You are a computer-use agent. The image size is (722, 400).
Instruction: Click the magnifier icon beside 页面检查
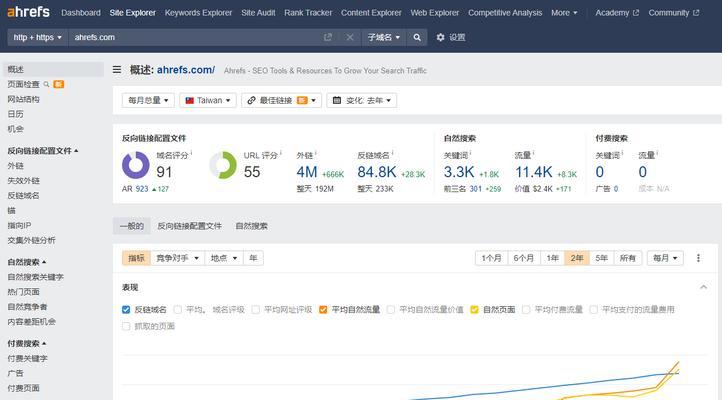pyautogui.click(x=46, y=84)
